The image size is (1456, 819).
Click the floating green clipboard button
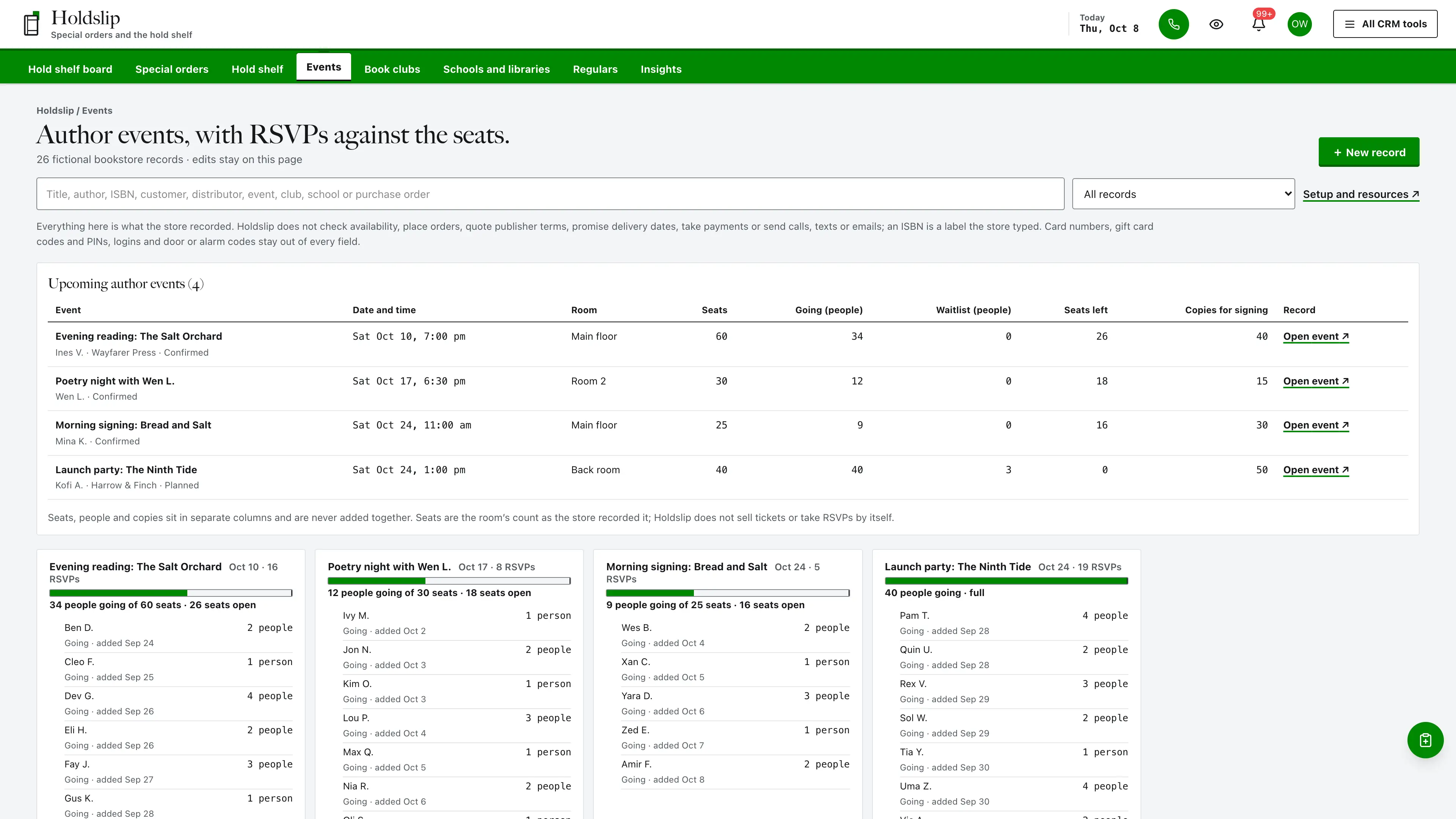coord(1425,740)
